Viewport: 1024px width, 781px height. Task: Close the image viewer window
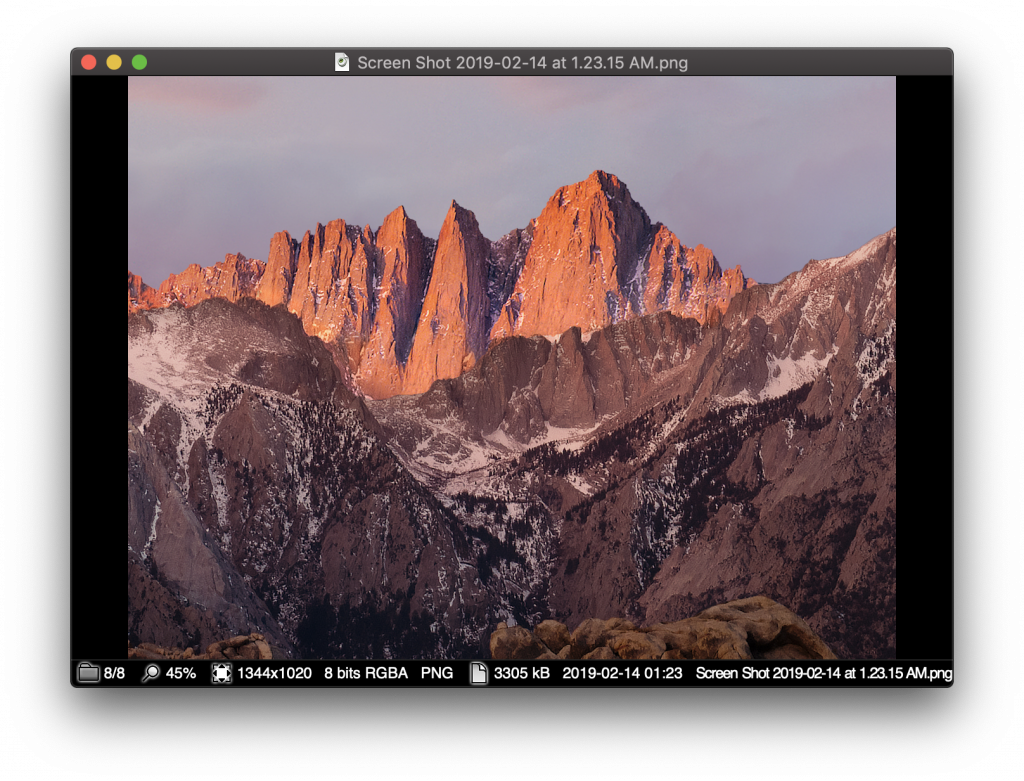[x=89, y=62]
